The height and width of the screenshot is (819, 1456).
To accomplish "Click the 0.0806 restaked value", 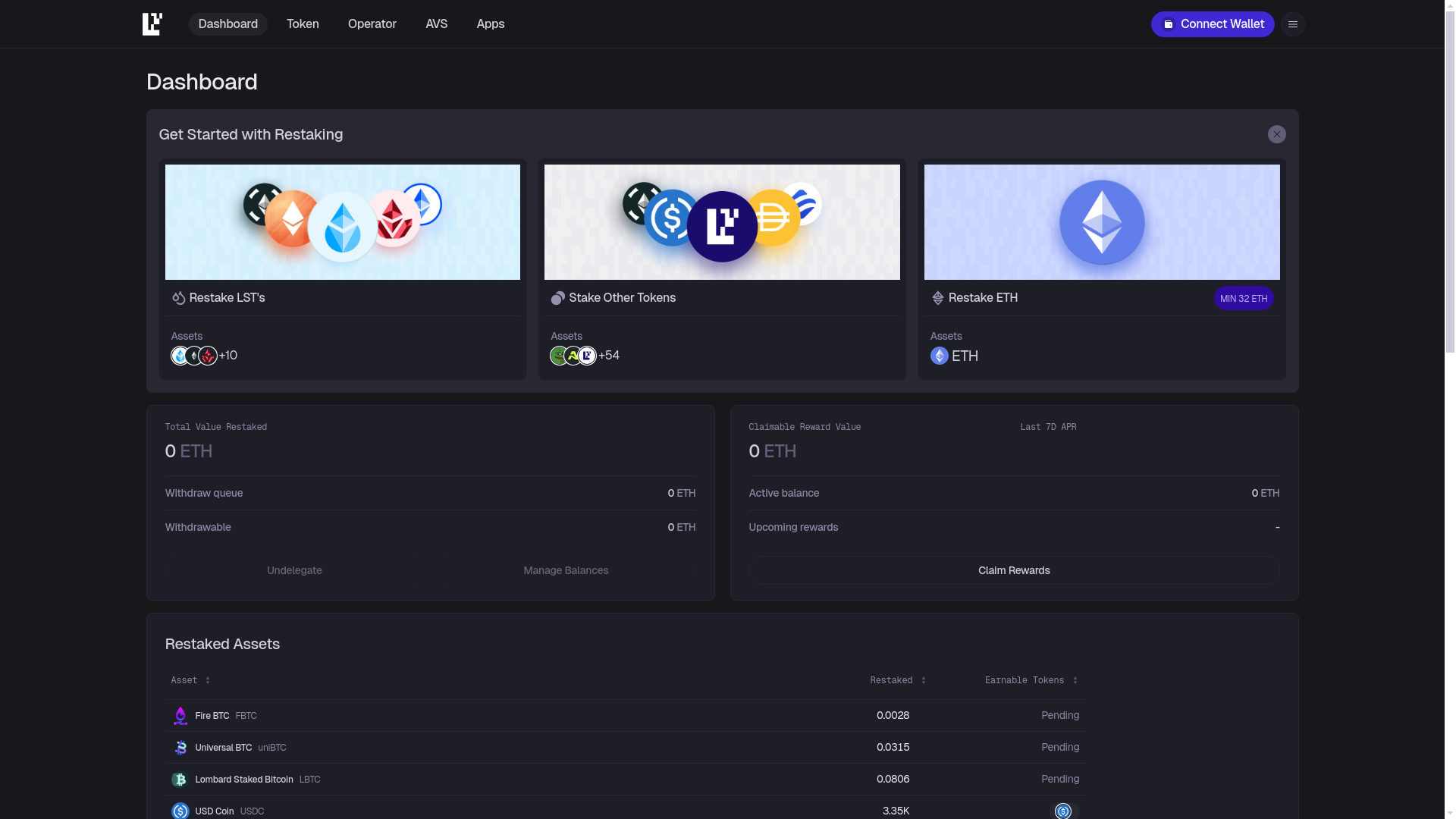I will tap(893, 780).
